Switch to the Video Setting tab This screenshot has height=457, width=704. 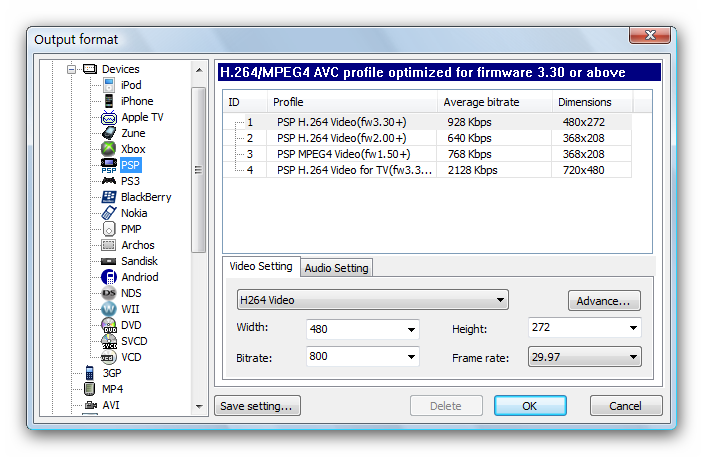pos(261,266)
